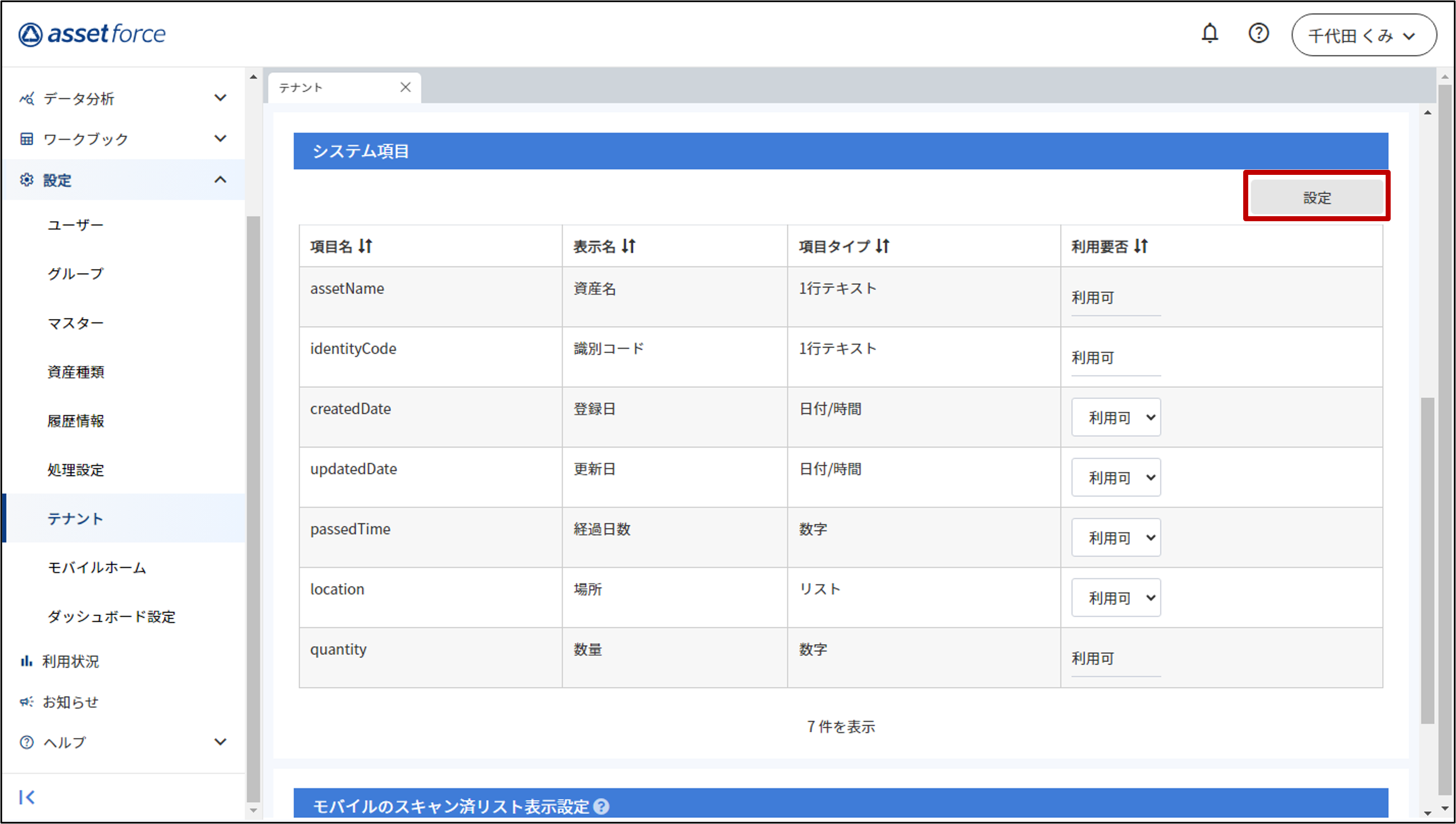The image size is (1456, 824).
Task: Open the createdDate 利用可 dropdown
Action: tap(1115, 418)
